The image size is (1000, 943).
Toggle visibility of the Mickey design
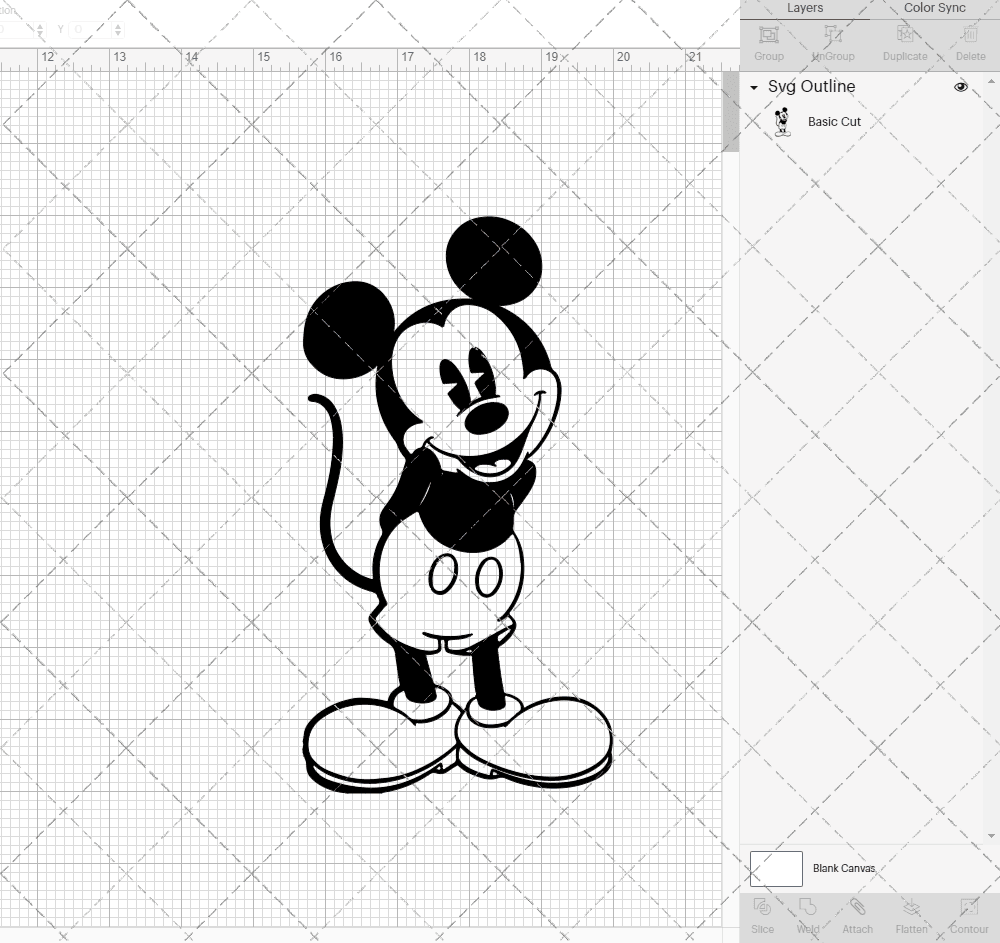tap(960, 87)
